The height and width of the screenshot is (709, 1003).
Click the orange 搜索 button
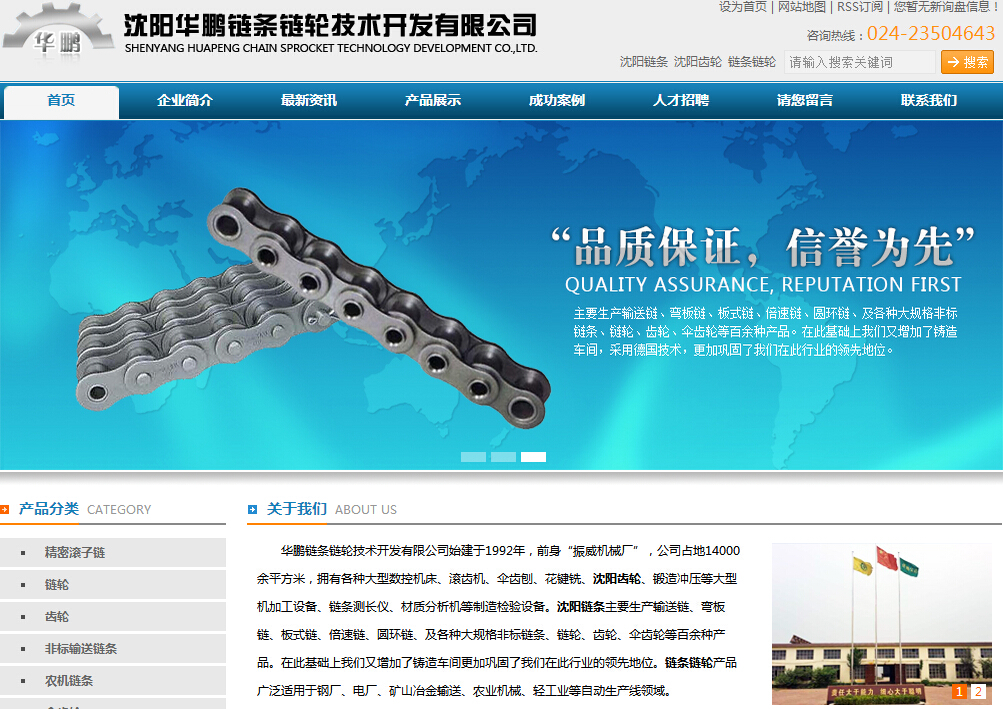coord(967,62)
